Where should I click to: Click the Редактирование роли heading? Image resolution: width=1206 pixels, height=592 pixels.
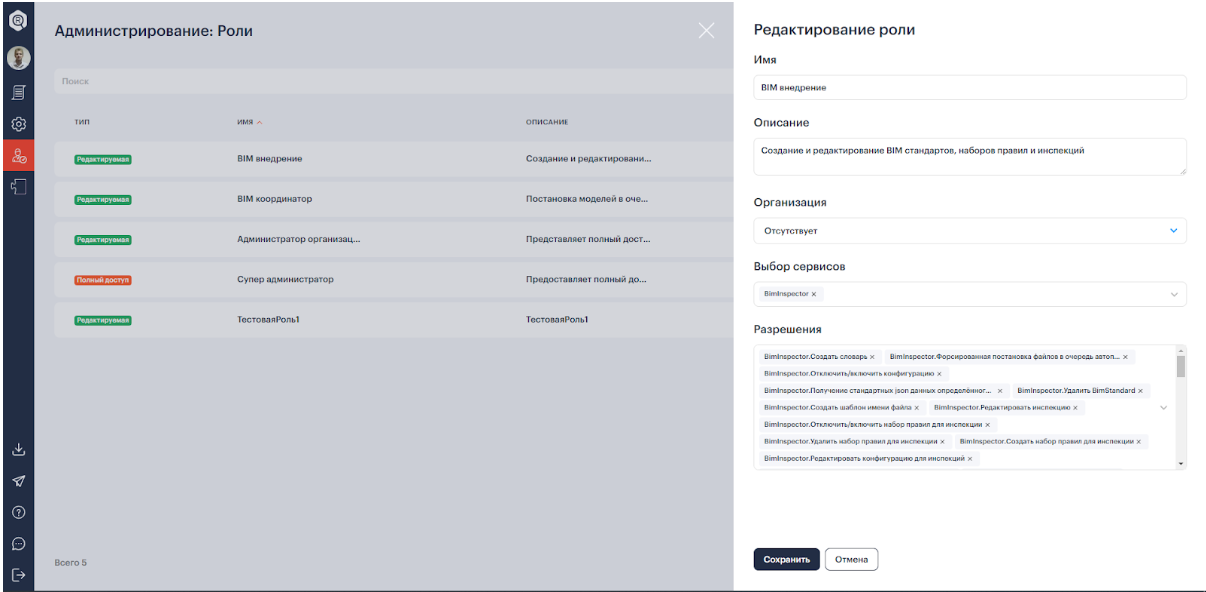coord(834,30)
